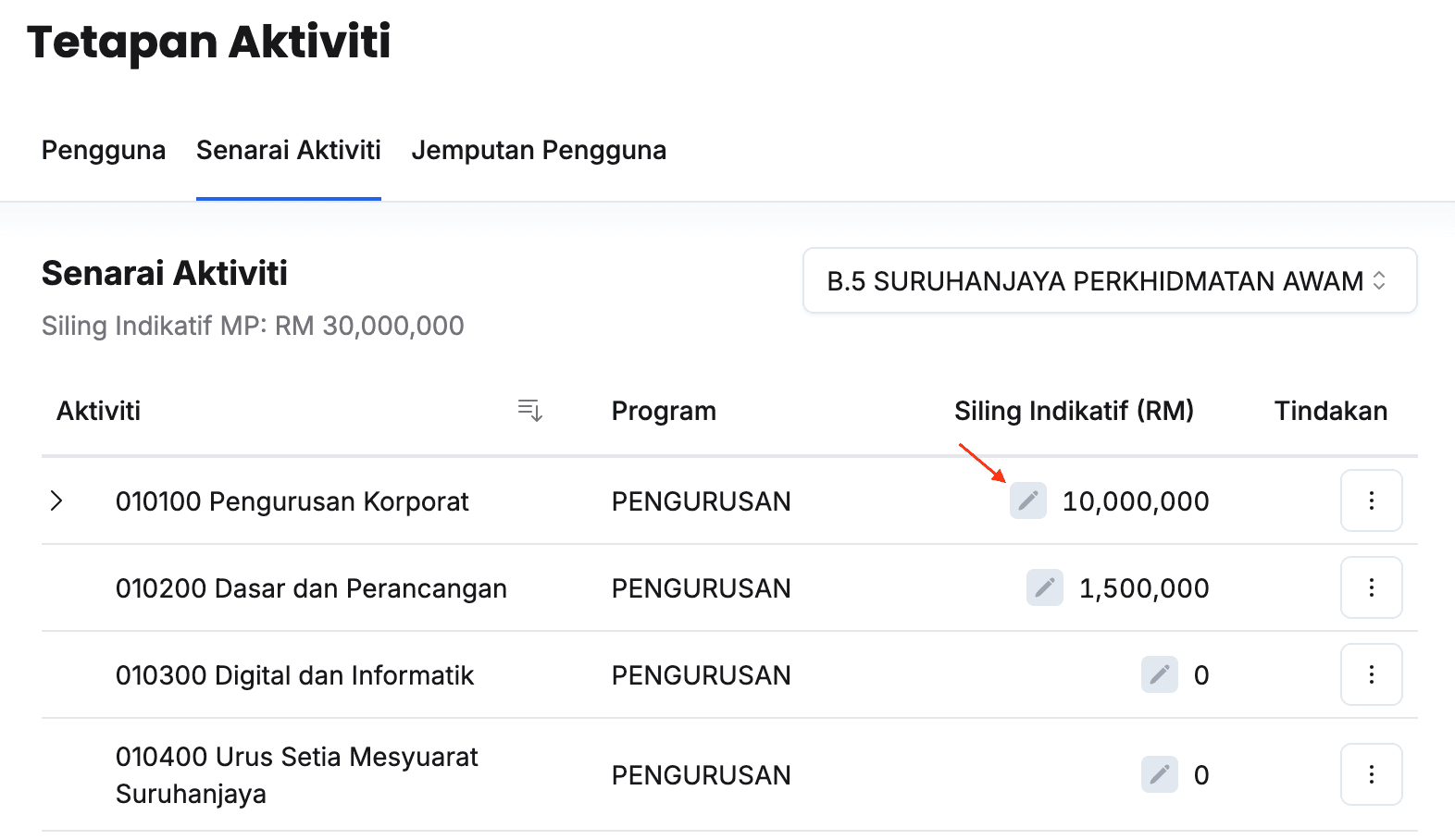Expand the 010100 Pengurusan Korporat row
Viewport: 1455px width, 840px height.
(56, 500)
